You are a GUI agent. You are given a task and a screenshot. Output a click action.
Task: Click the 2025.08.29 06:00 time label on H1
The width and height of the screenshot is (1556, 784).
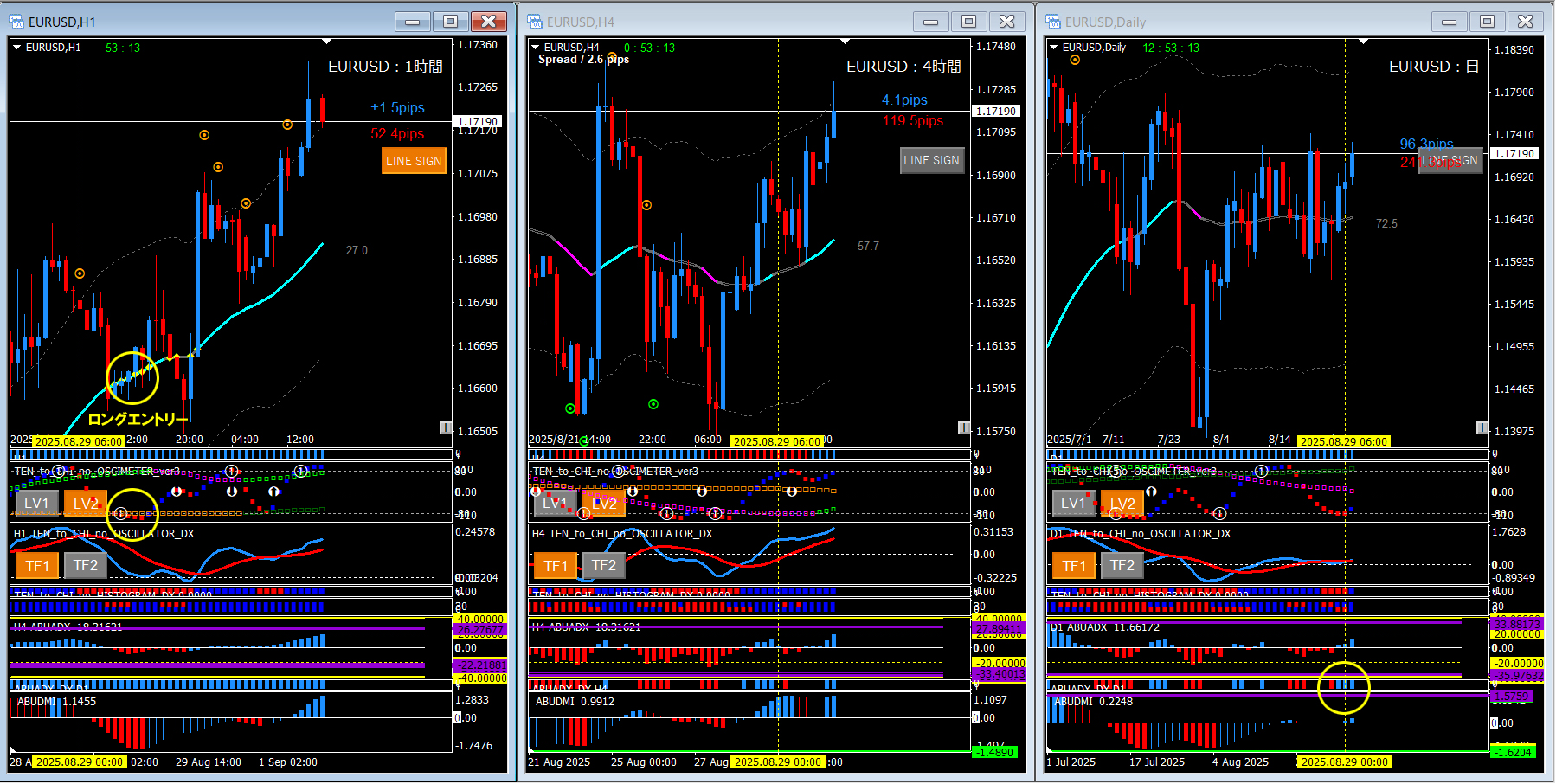point(79,441)
